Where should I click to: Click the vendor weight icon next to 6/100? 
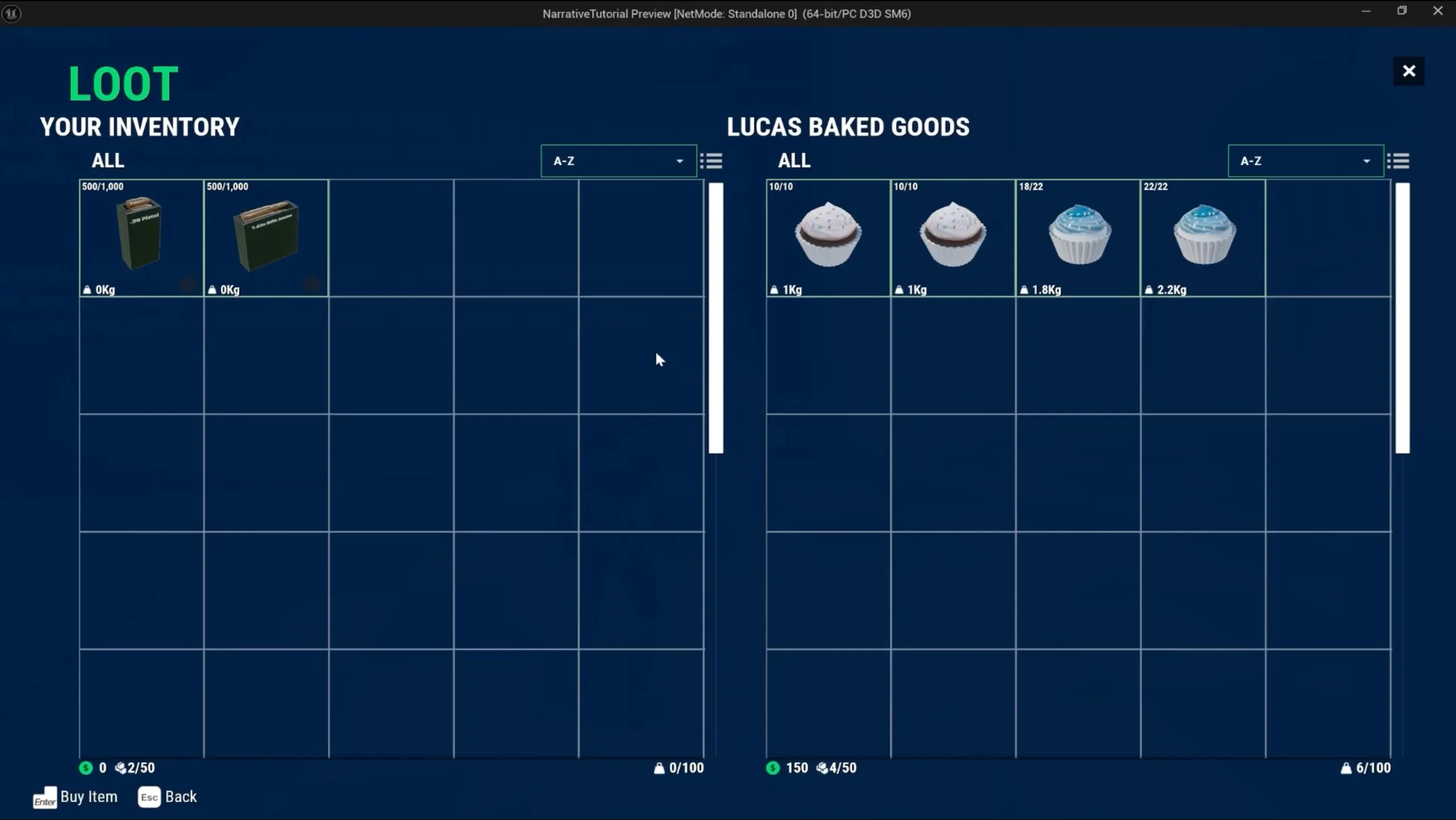1346,768
